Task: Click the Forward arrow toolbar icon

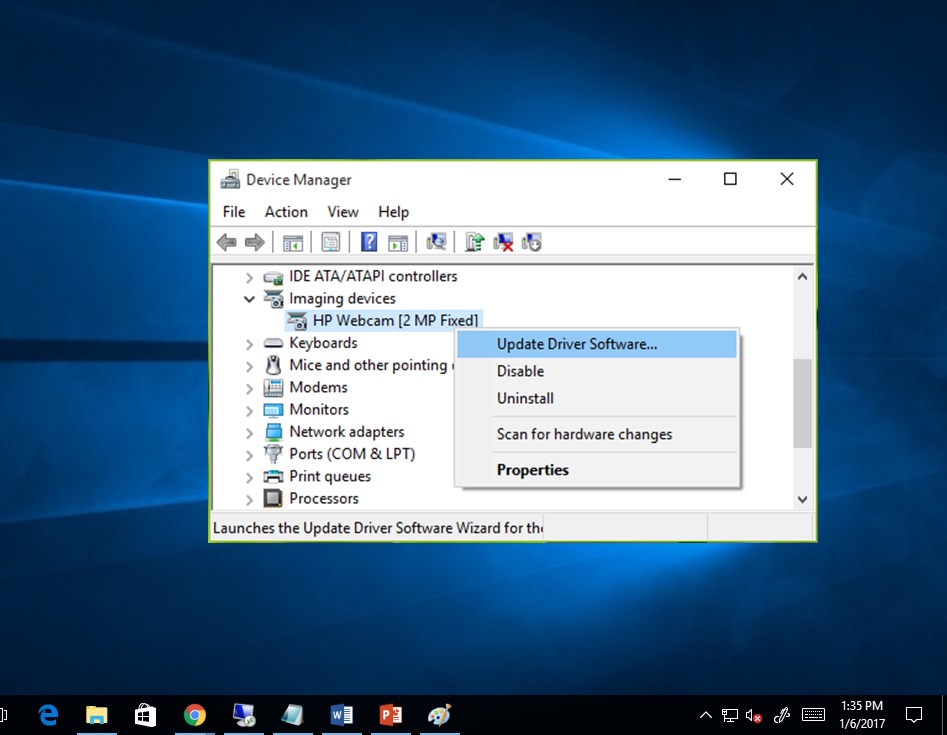Action: click(x=254, y=243)
